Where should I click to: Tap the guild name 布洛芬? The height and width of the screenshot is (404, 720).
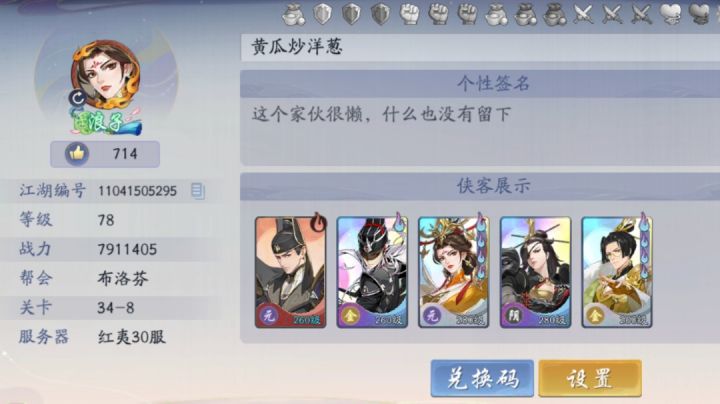click(123, 278)
